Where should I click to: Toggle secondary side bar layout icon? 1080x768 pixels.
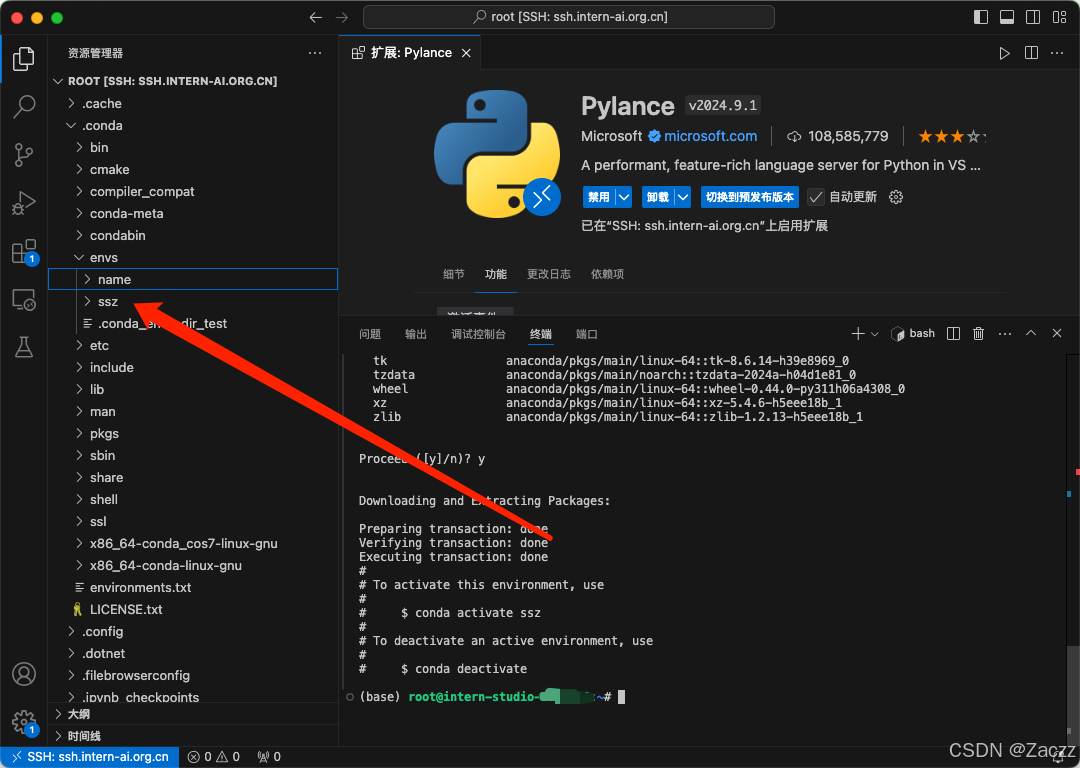[x=1033, y=17]
